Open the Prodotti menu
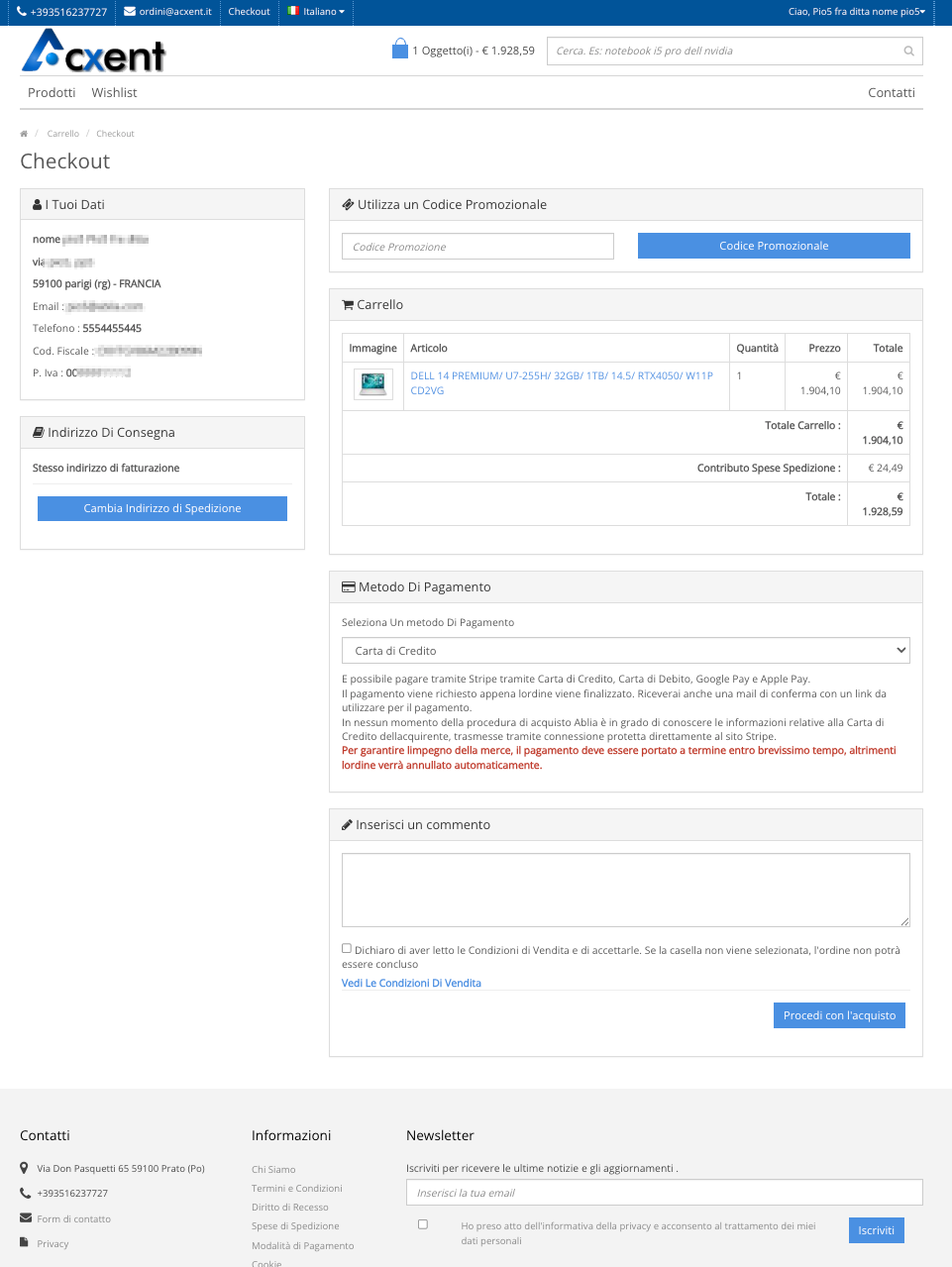The image size is (952, 1267). click(52, 93)
